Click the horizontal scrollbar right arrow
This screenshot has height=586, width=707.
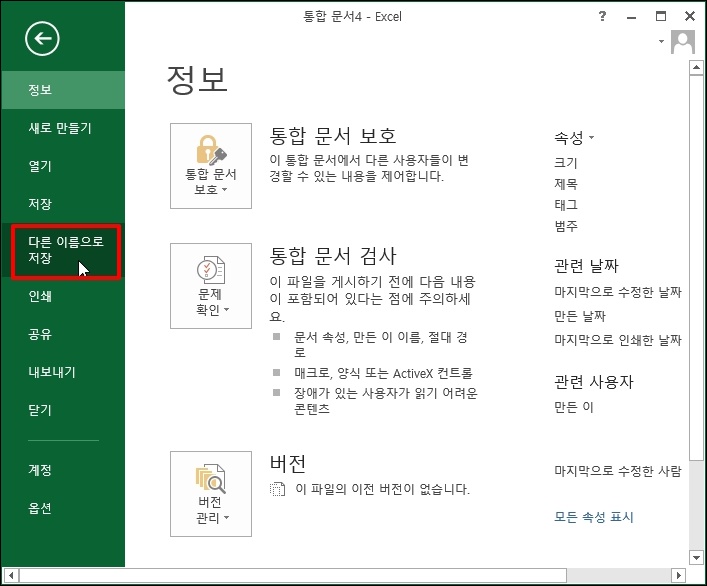678,576
